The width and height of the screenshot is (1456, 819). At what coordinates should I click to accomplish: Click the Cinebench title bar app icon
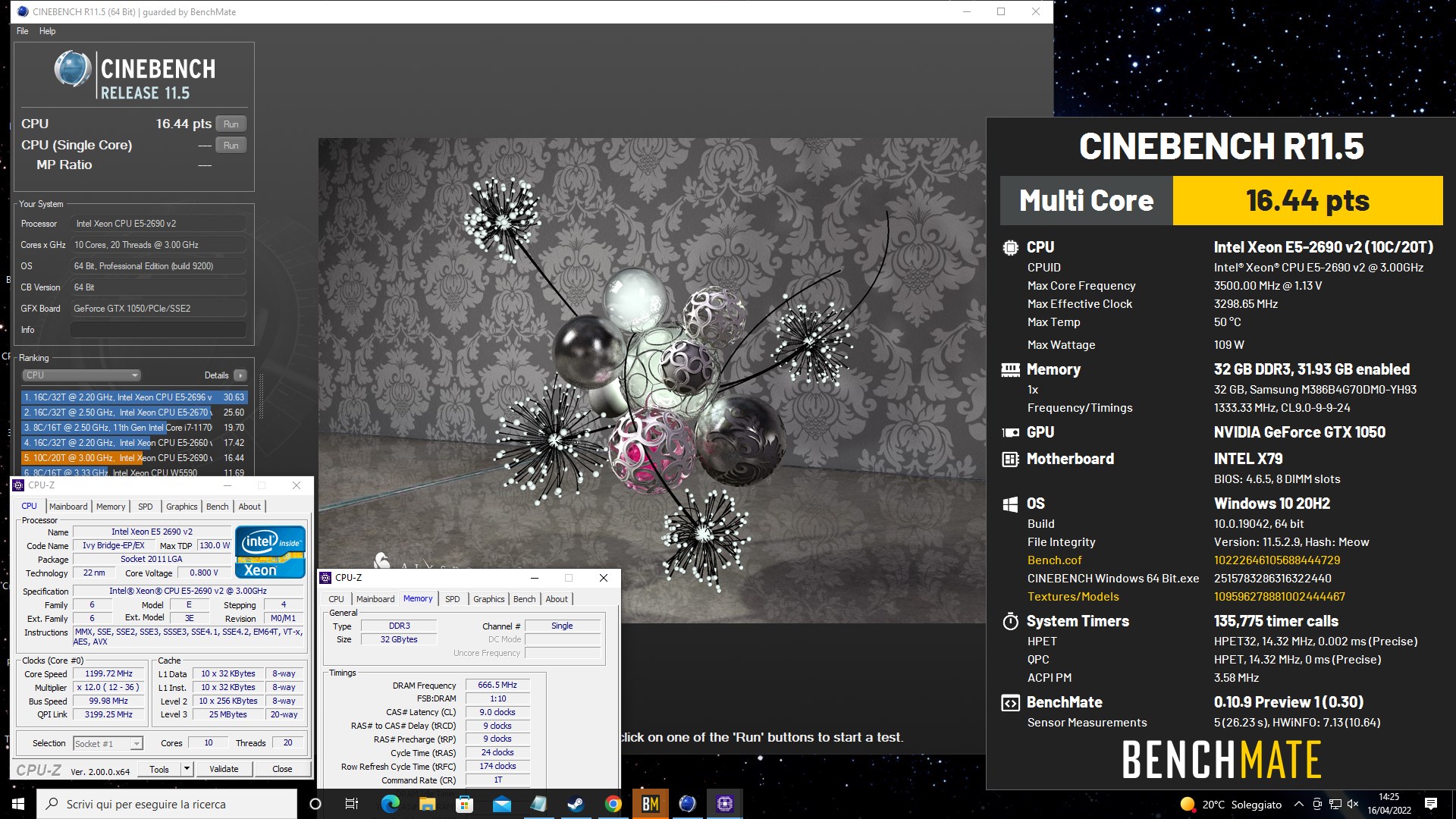tap(23, 11)
